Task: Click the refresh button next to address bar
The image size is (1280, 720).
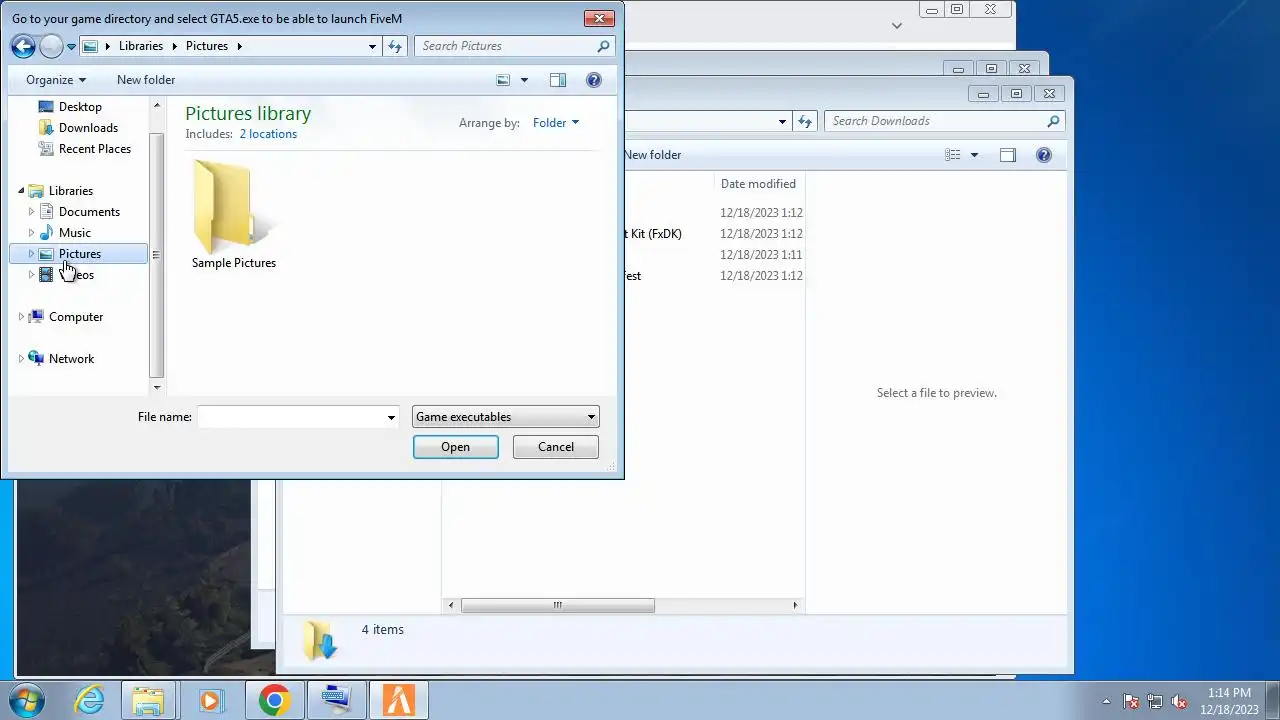Action: [395, 46]
